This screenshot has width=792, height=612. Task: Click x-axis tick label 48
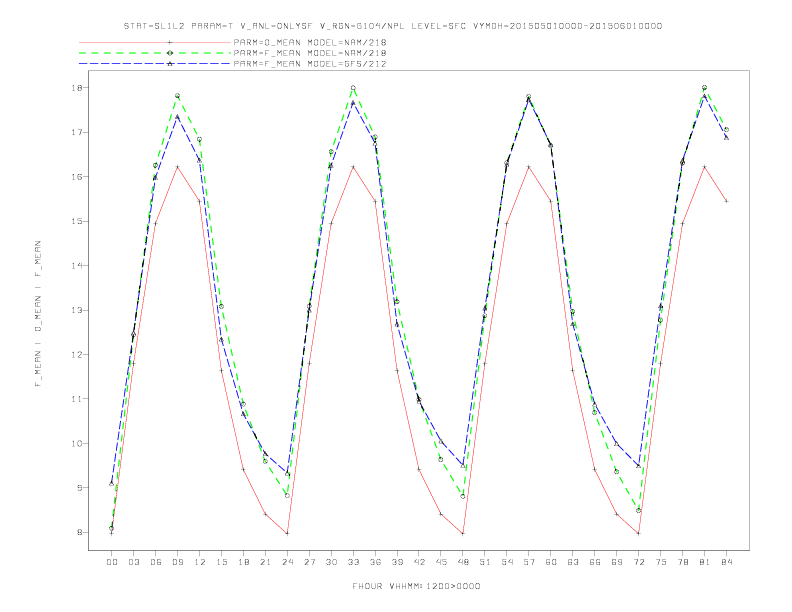[463, 562]
